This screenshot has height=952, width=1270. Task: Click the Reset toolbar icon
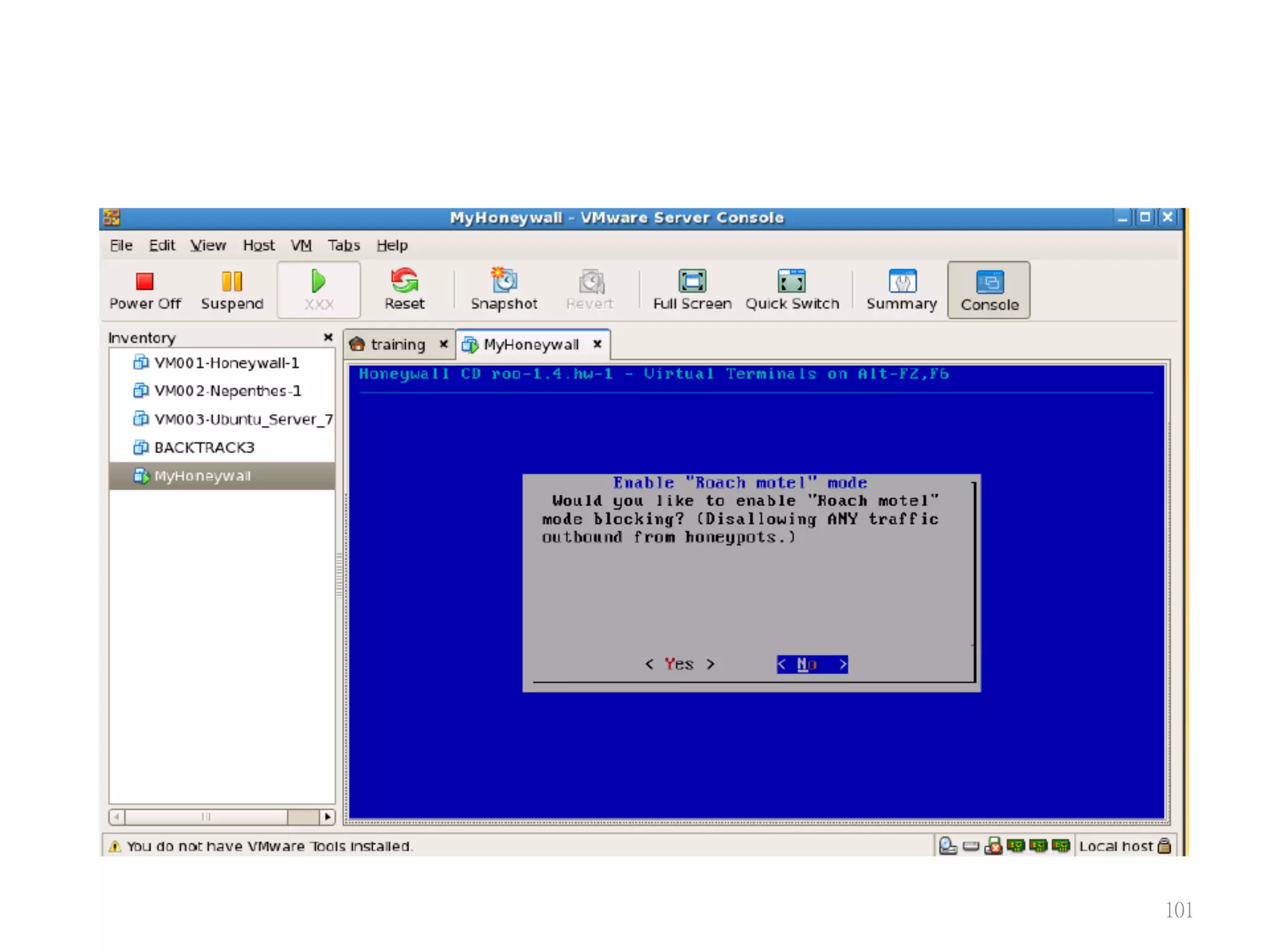[404, 282]
